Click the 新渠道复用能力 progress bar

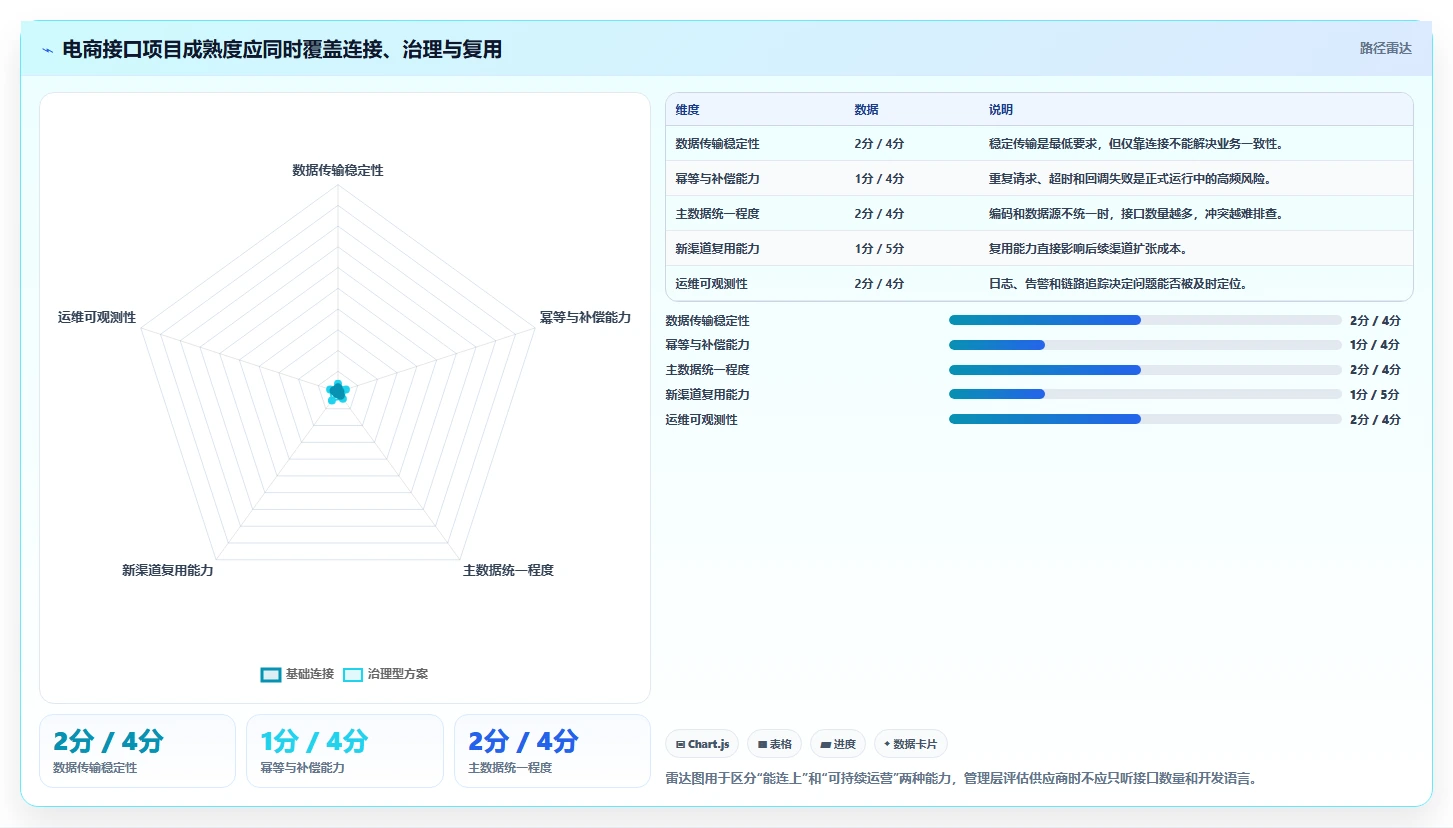[1145, 394]
